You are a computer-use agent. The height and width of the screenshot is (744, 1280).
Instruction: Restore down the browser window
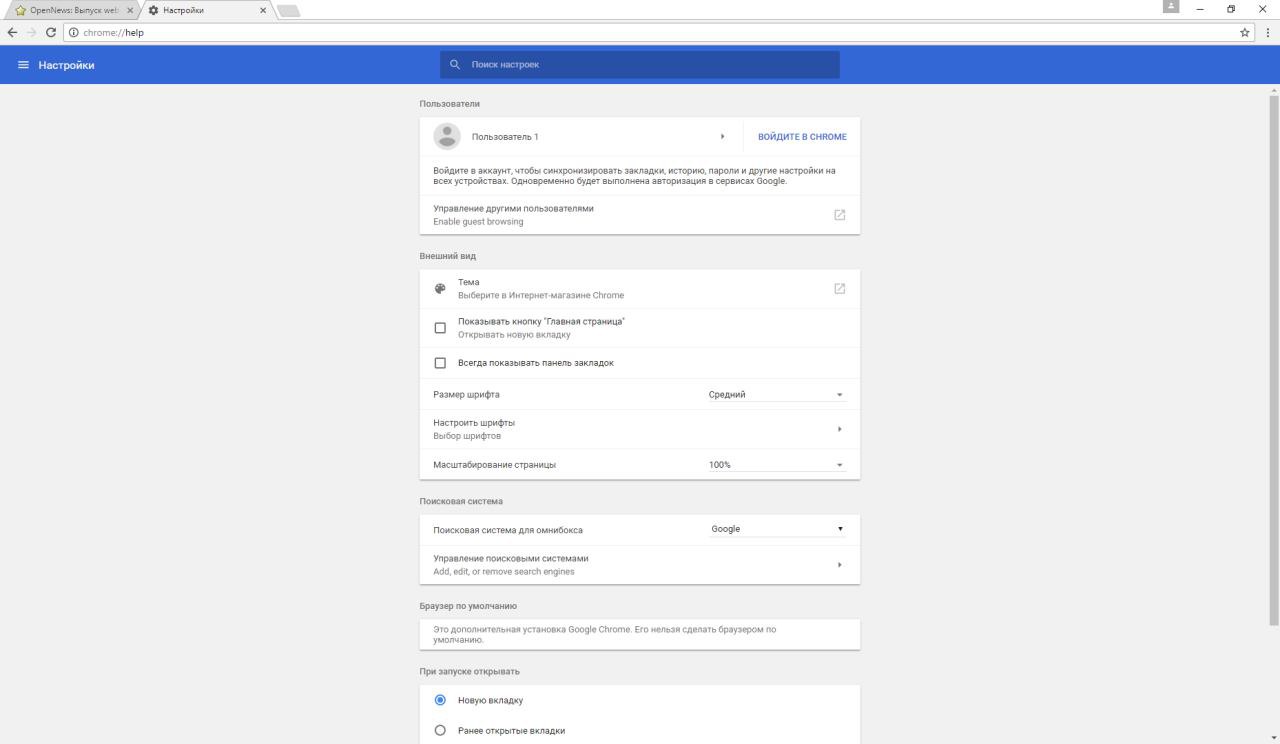point(1231,9)
